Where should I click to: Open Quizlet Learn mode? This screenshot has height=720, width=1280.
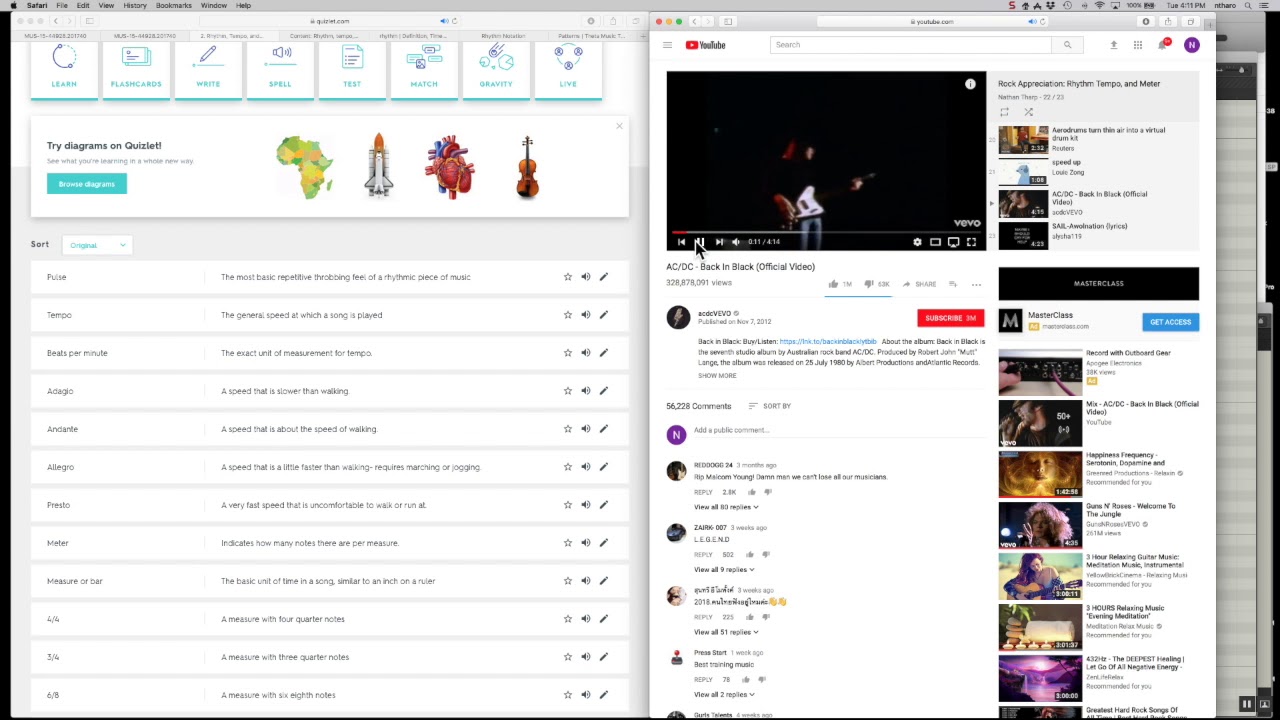(64, 70)
